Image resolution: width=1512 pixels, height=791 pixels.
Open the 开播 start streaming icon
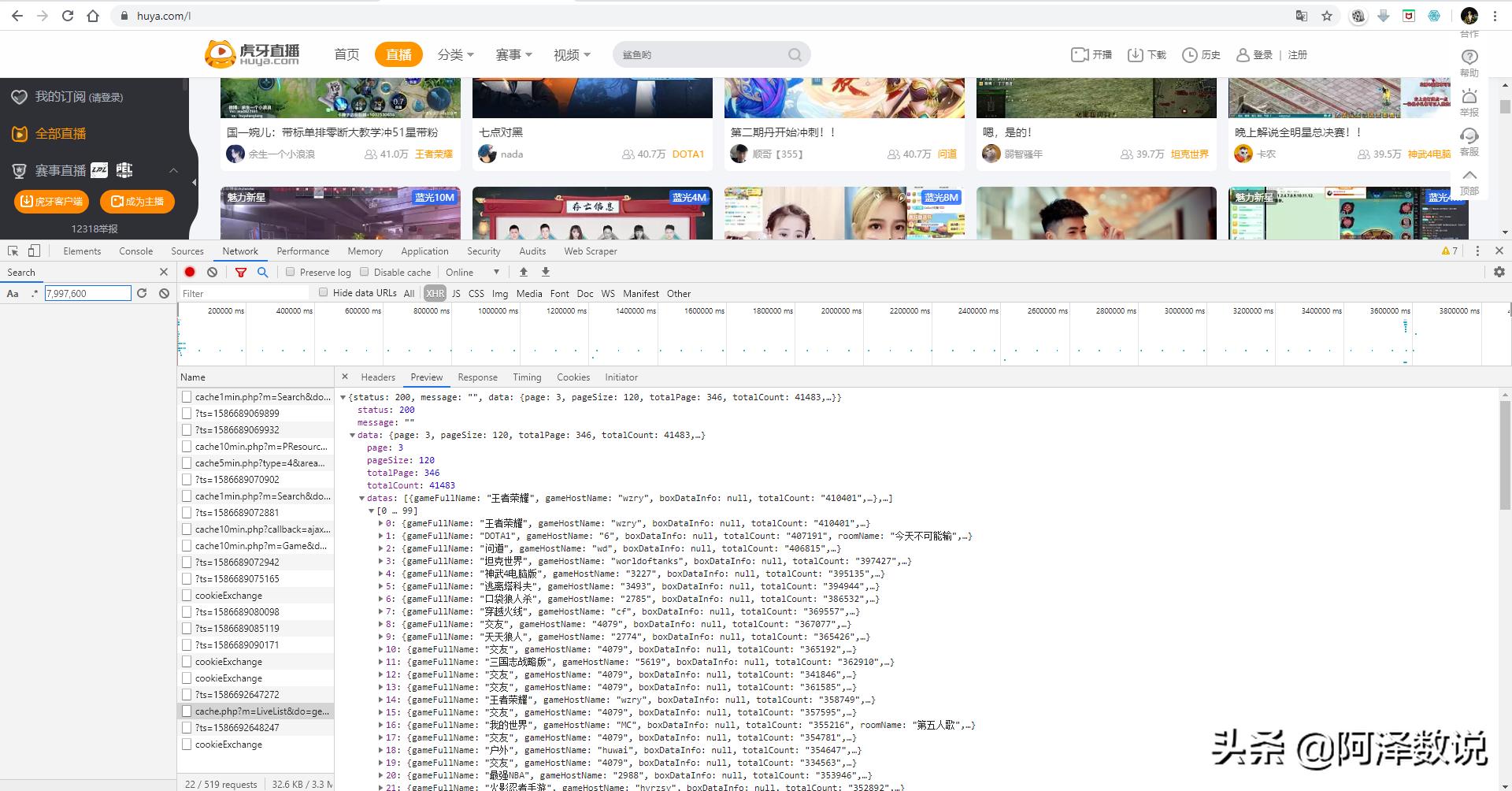[1080, 54]
